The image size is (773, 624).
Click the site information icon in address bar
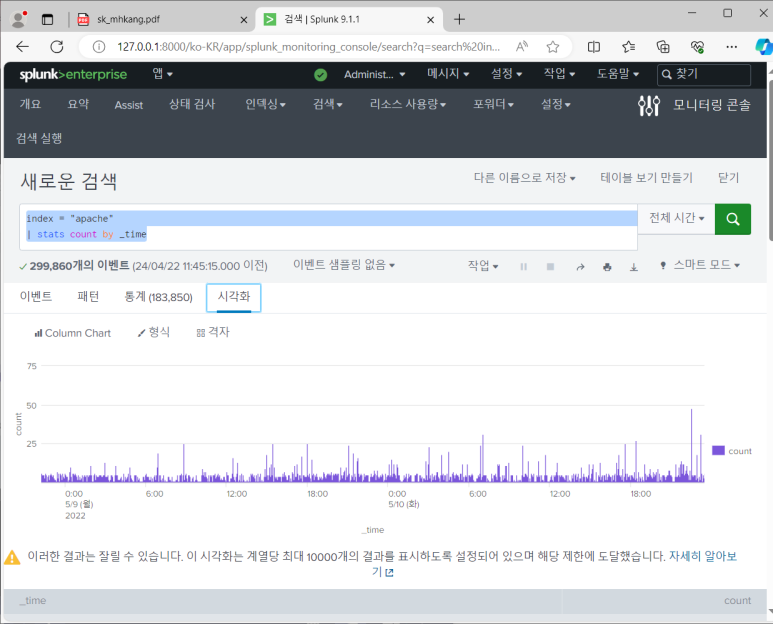click(99, 47)
